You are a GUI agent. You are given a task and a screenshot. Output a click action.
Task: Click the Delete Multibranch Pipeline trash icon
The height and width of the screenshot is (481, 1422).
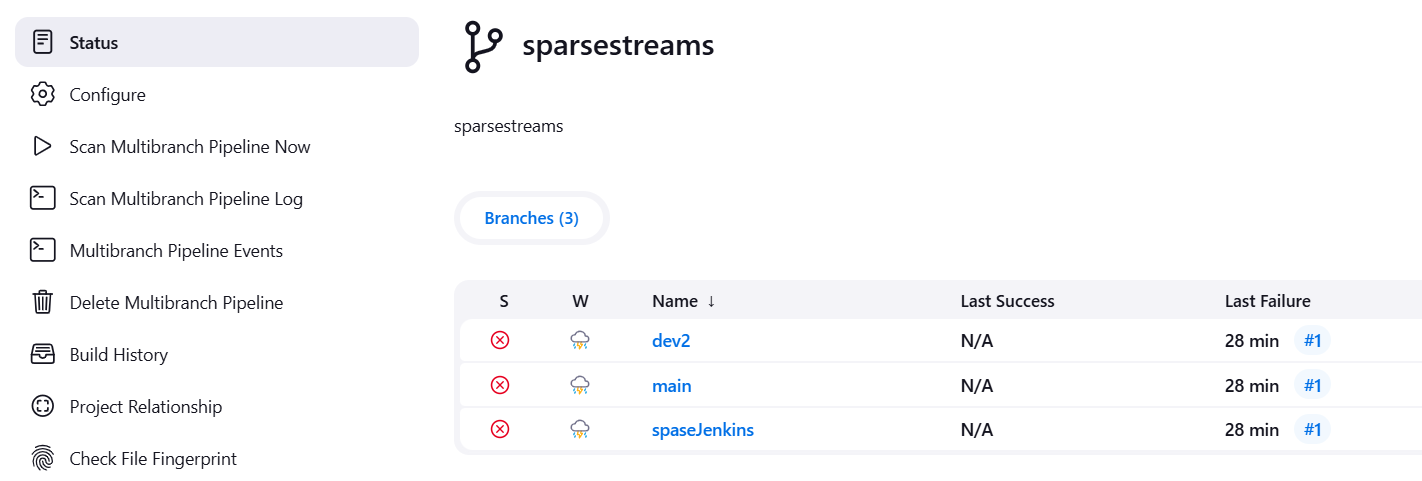click(42, 302)
